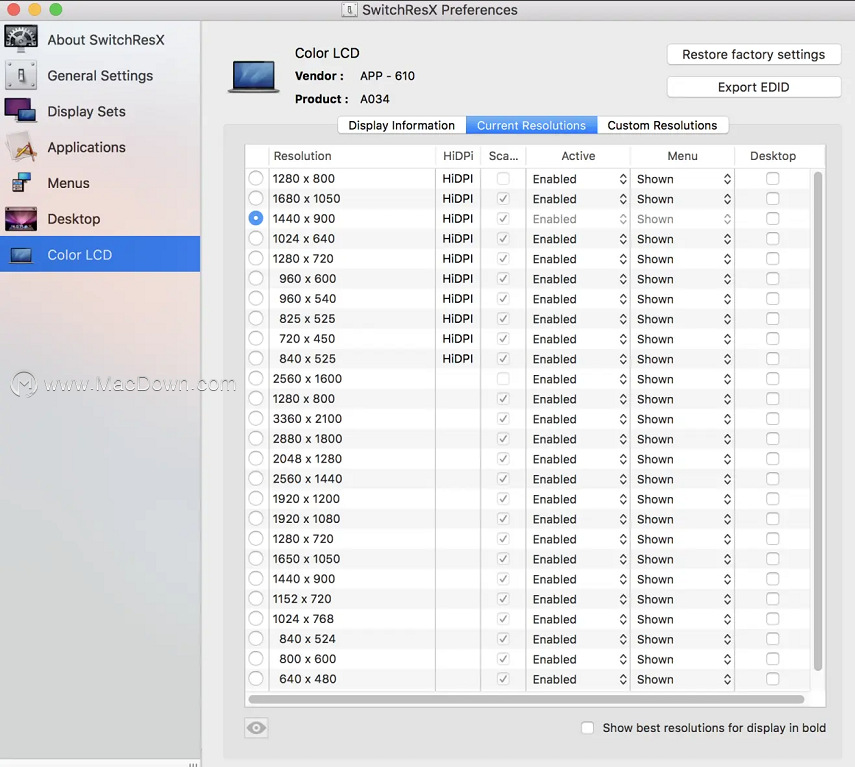Screen dimensions: 855x767
Task: Open Menu dropdown for 2560 x 1440 row
Action: (683, 479)
